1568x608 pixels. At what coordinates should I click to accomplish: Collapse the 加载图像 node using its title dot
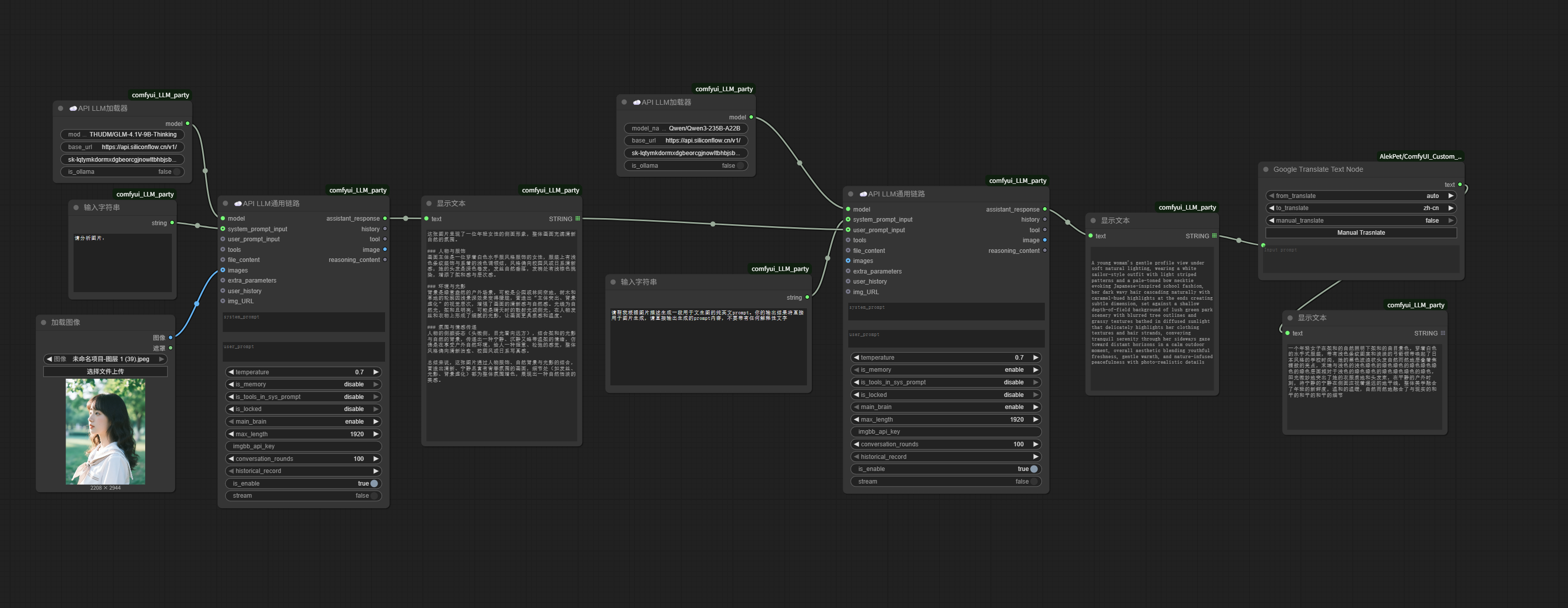tap(44, 322)
